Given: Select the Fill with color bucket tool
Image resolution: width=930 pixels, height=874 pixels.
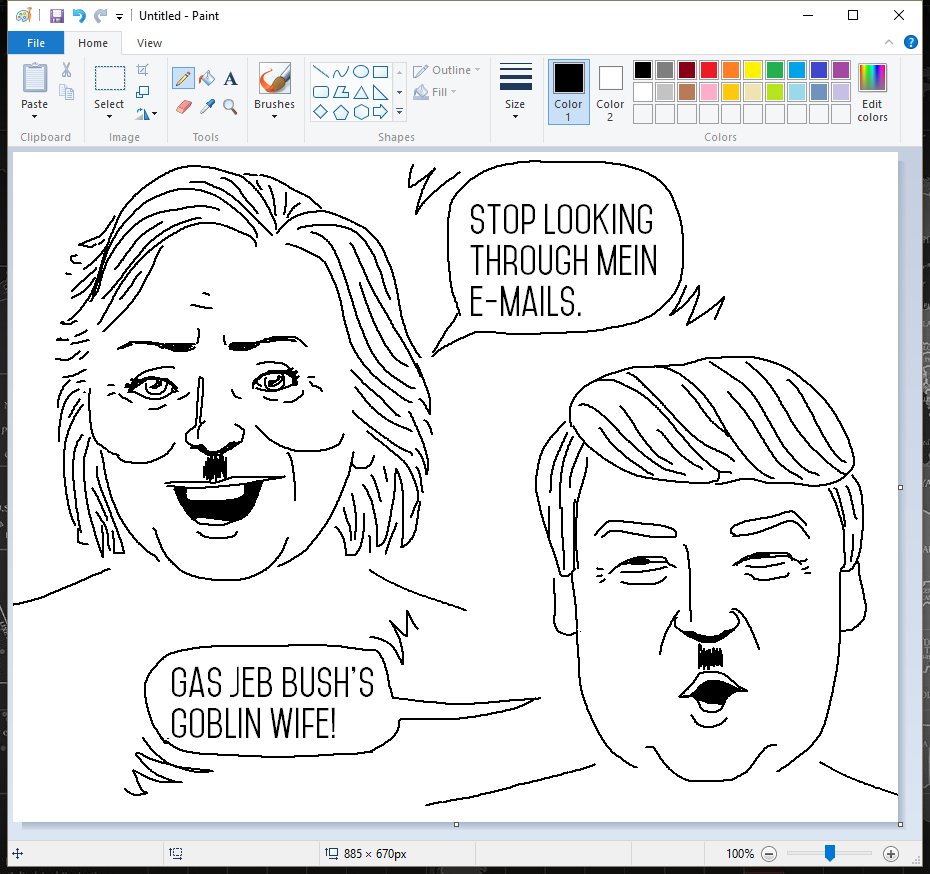Looking at the screenshot, I should click(x=207, y=78).
